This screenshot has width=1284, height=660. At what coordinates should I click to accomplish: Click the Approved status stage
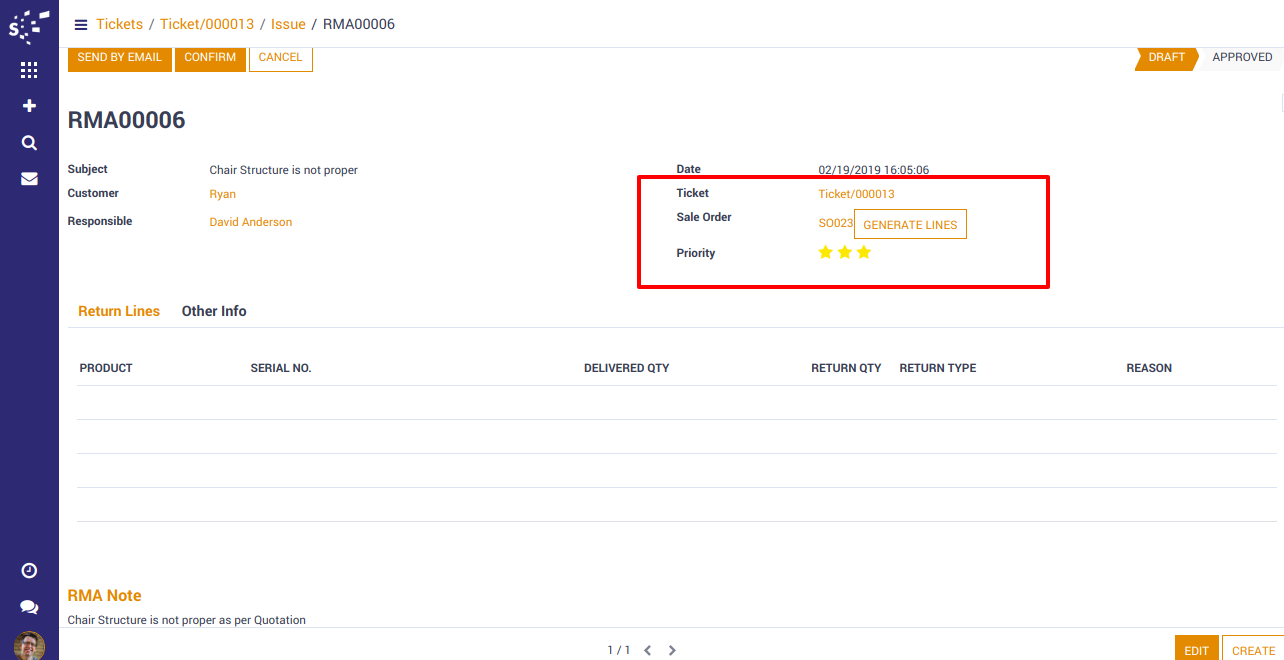[x=1241, y=58]
